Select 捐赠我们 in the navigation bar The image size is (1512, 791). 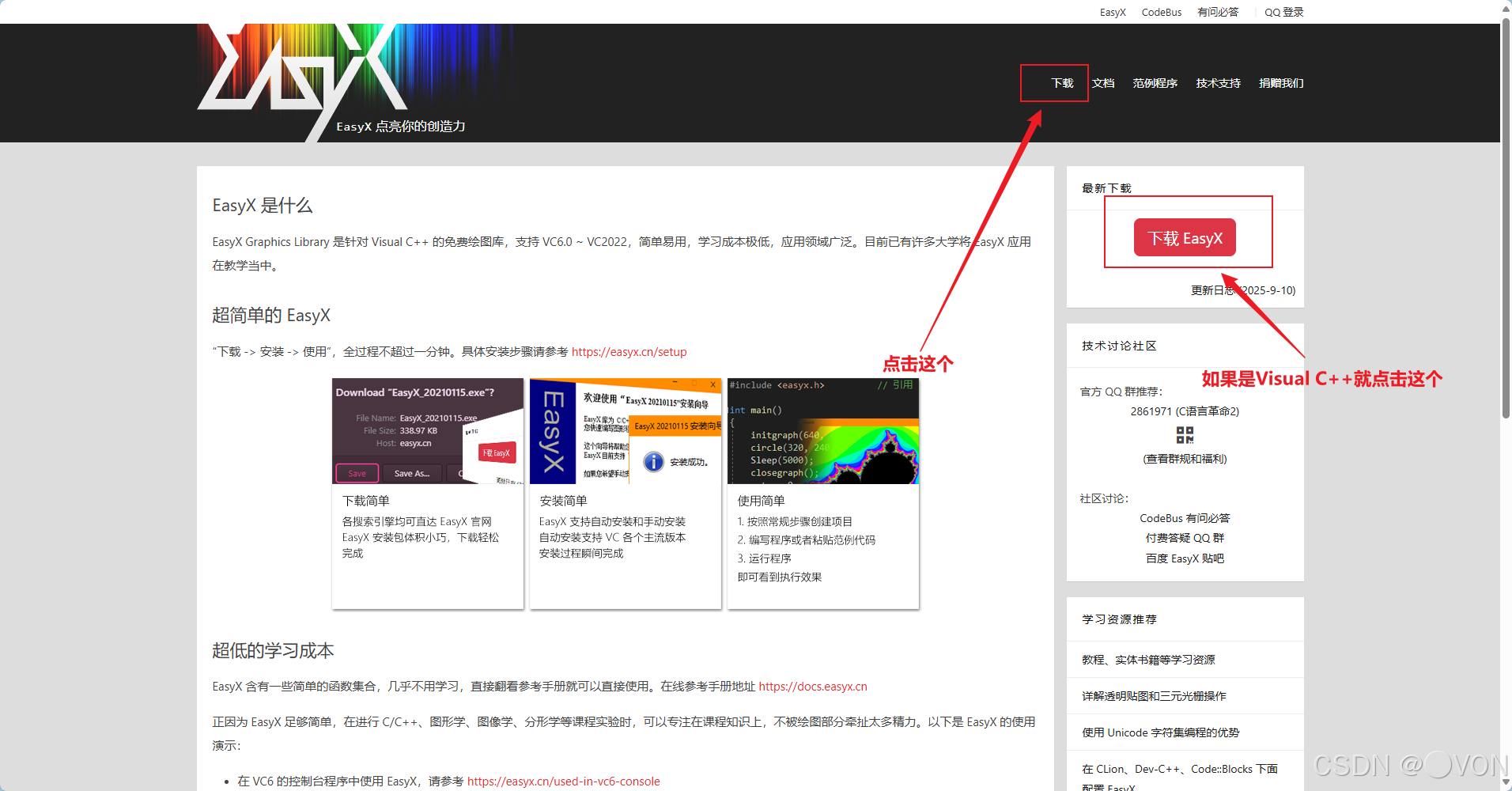[1281, 83]
